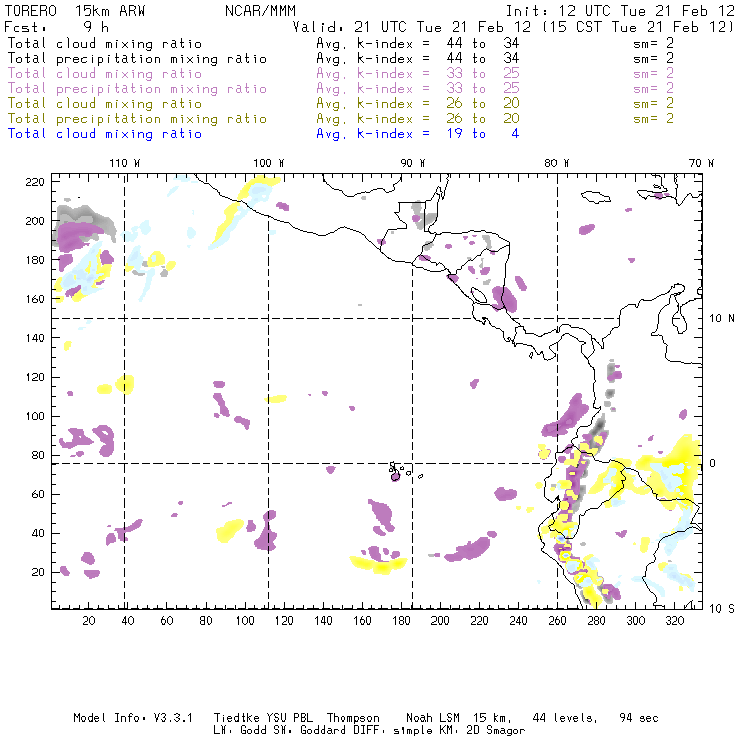Click the "Thompson" microphysics label

[353, 718]
